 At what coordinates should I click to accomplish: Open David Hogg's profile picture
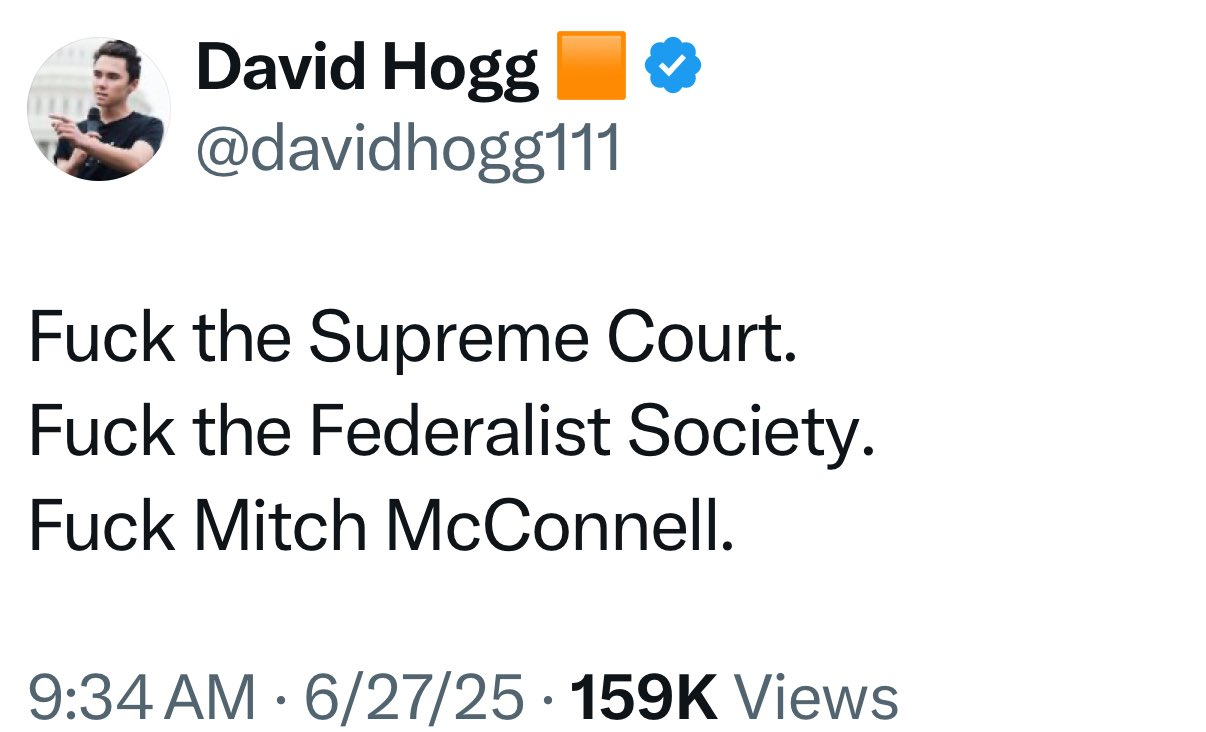coord(99,109)
